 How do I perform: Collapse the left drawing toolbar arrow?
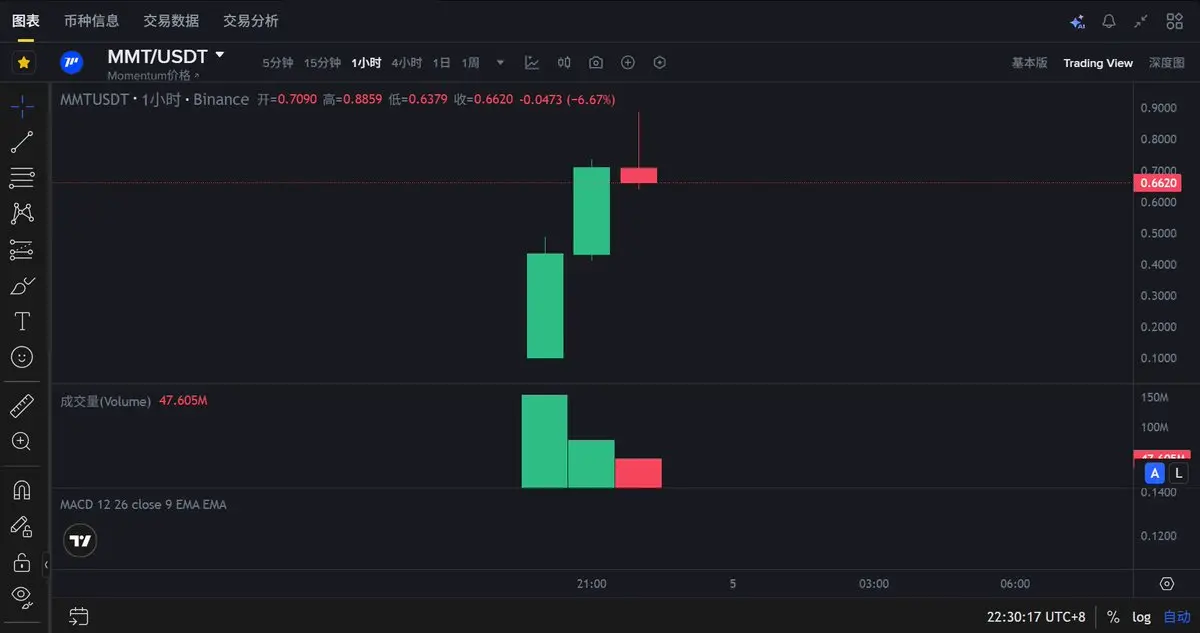click(46, 566)
